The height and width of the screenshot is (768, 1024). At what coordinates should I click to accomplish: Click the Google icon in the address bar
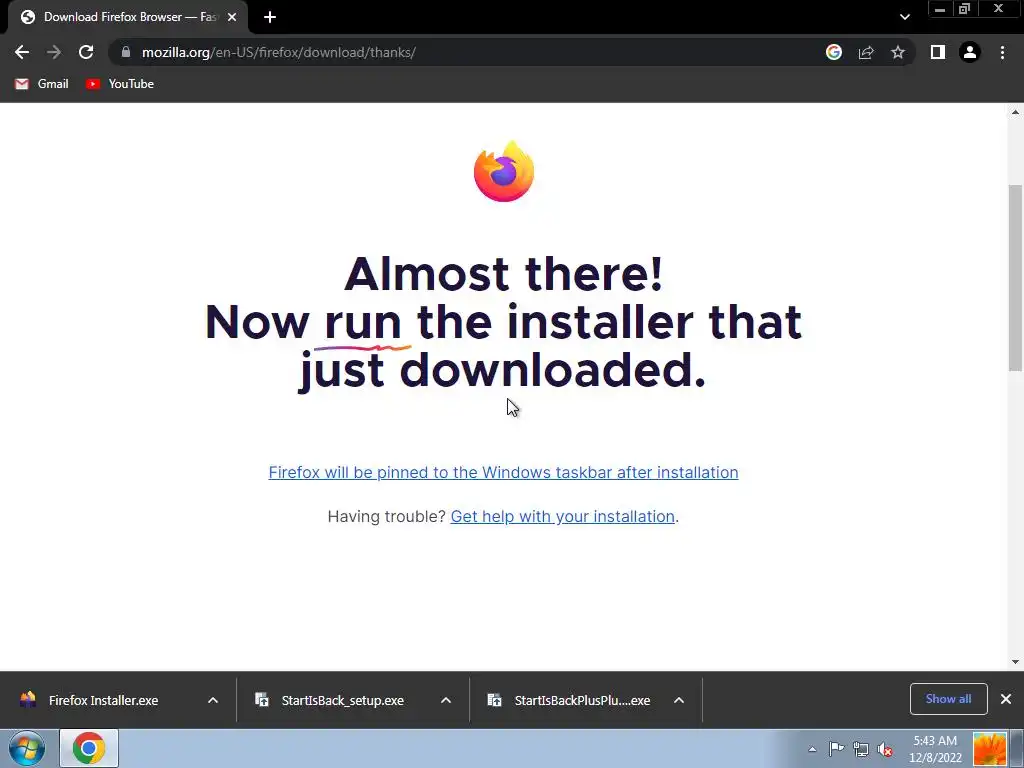point(833,52)
